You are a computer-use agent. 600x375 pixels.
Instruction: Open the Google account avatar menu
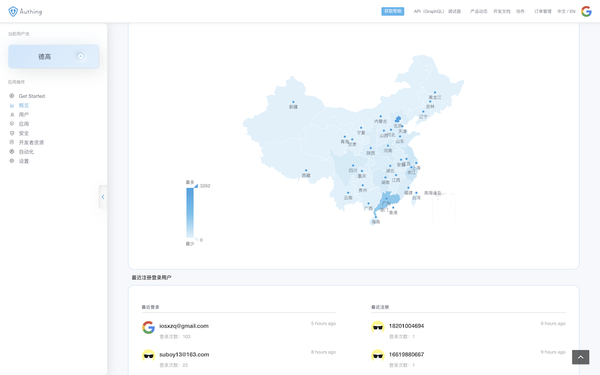[x=586, y=11]
